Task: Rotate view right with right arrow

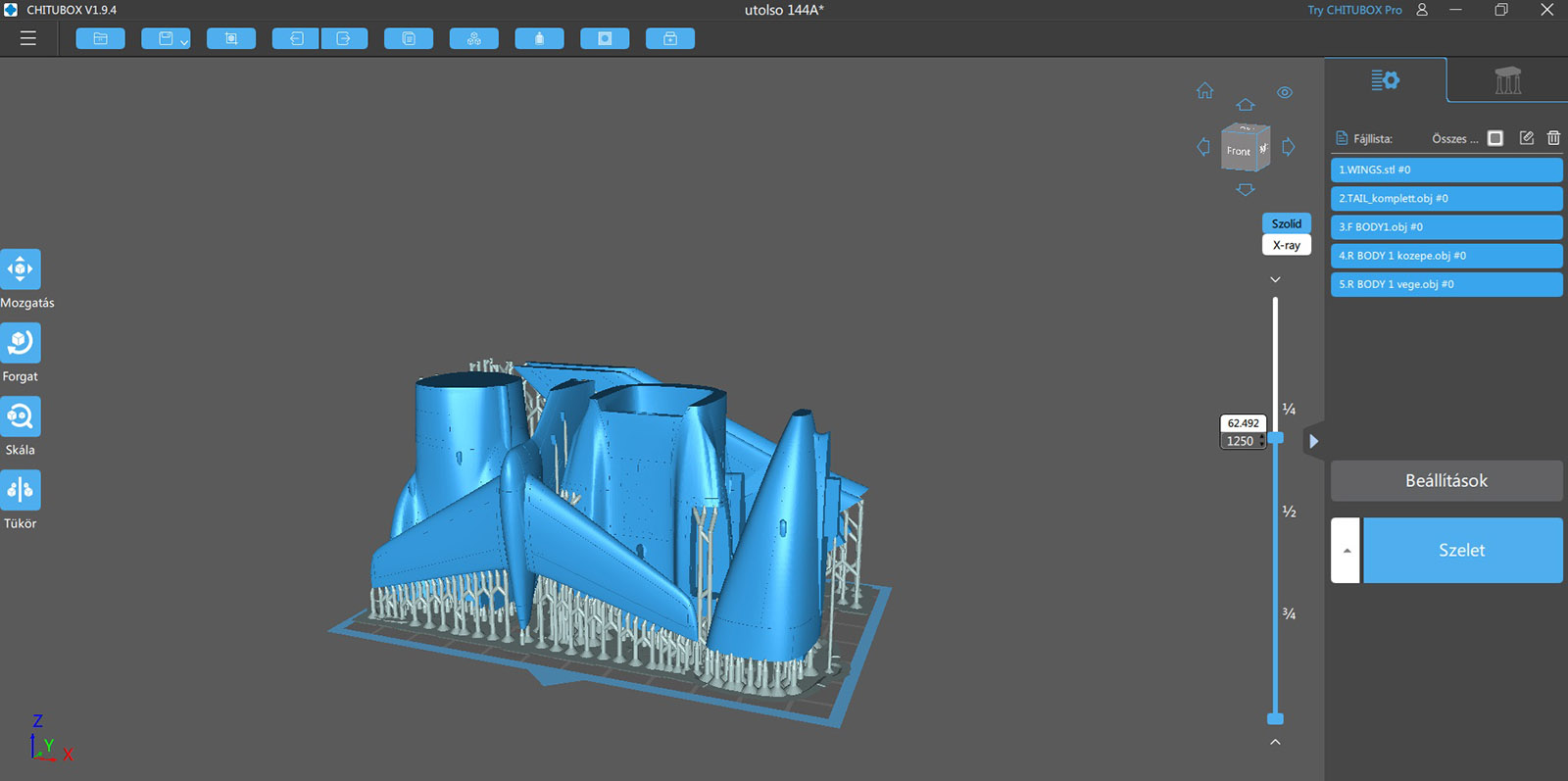Action: coord(1289,147)
